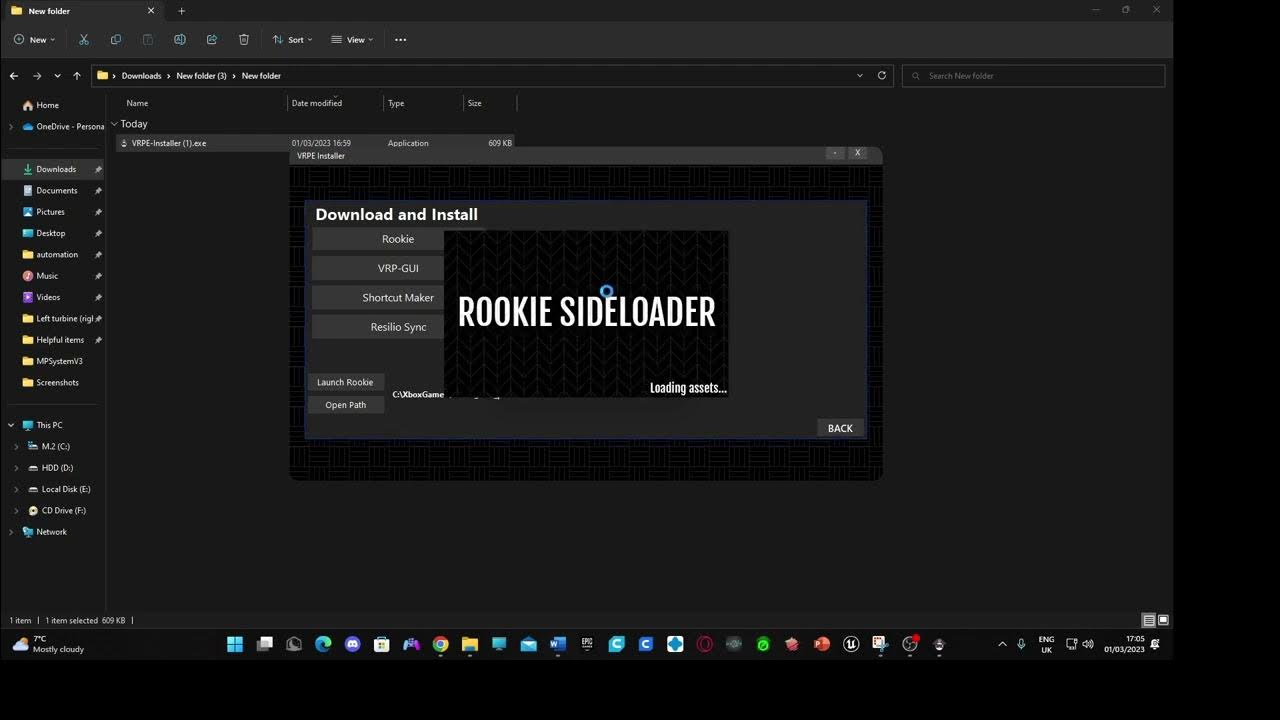The image size is (1280, 720).
Task: Collapse This PC tree node
Action: [x=11, y=425]
